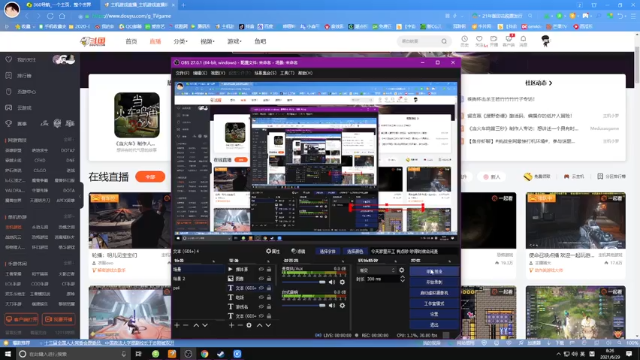Hide the image source in OBS

[261, 279]
